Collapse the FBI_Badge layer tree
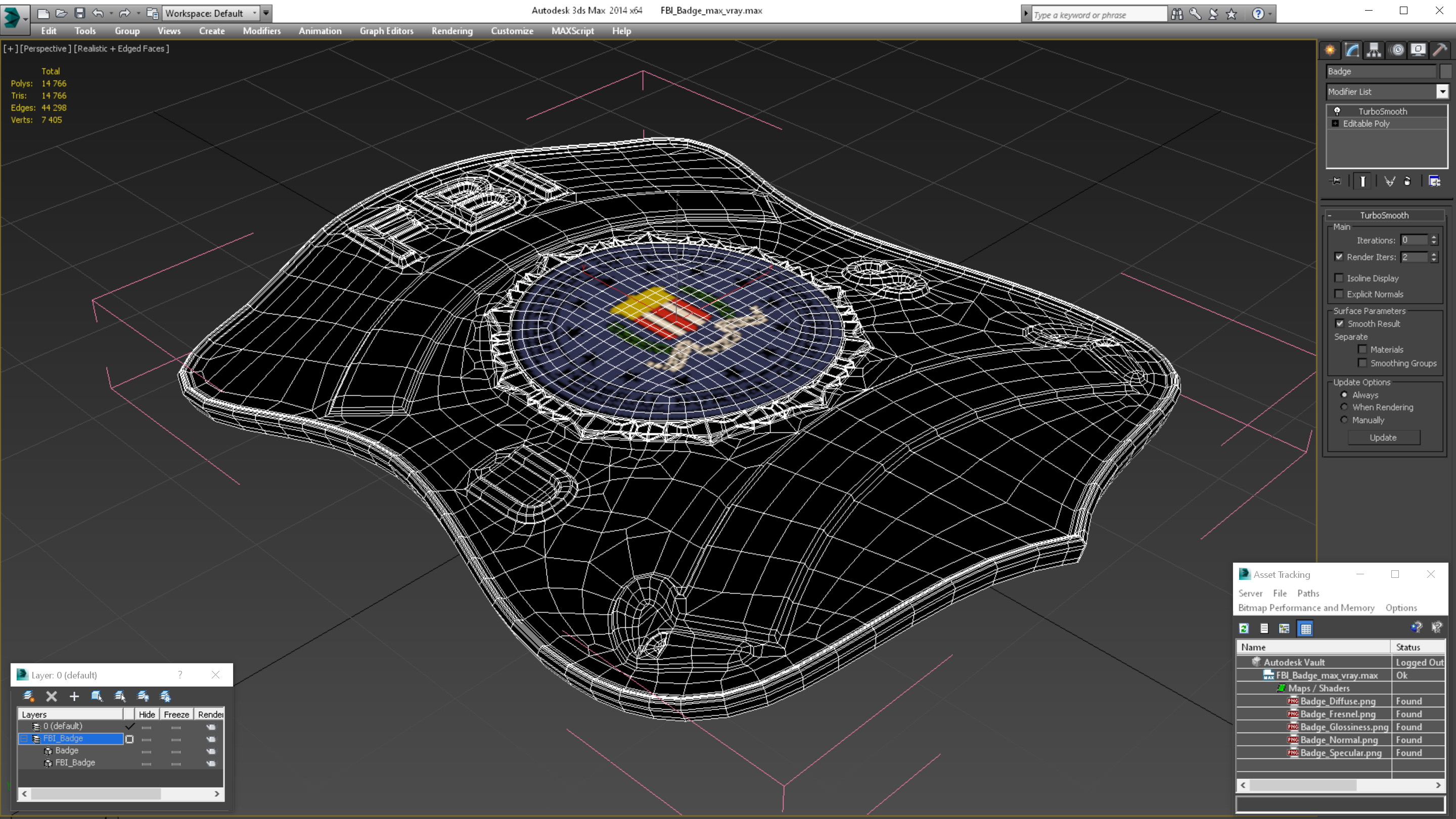This screenshot has width=1456, height=819. click(x=24, y=738)
